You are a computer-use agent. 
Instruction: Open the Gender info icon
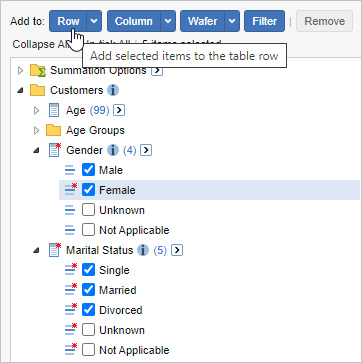113,150
